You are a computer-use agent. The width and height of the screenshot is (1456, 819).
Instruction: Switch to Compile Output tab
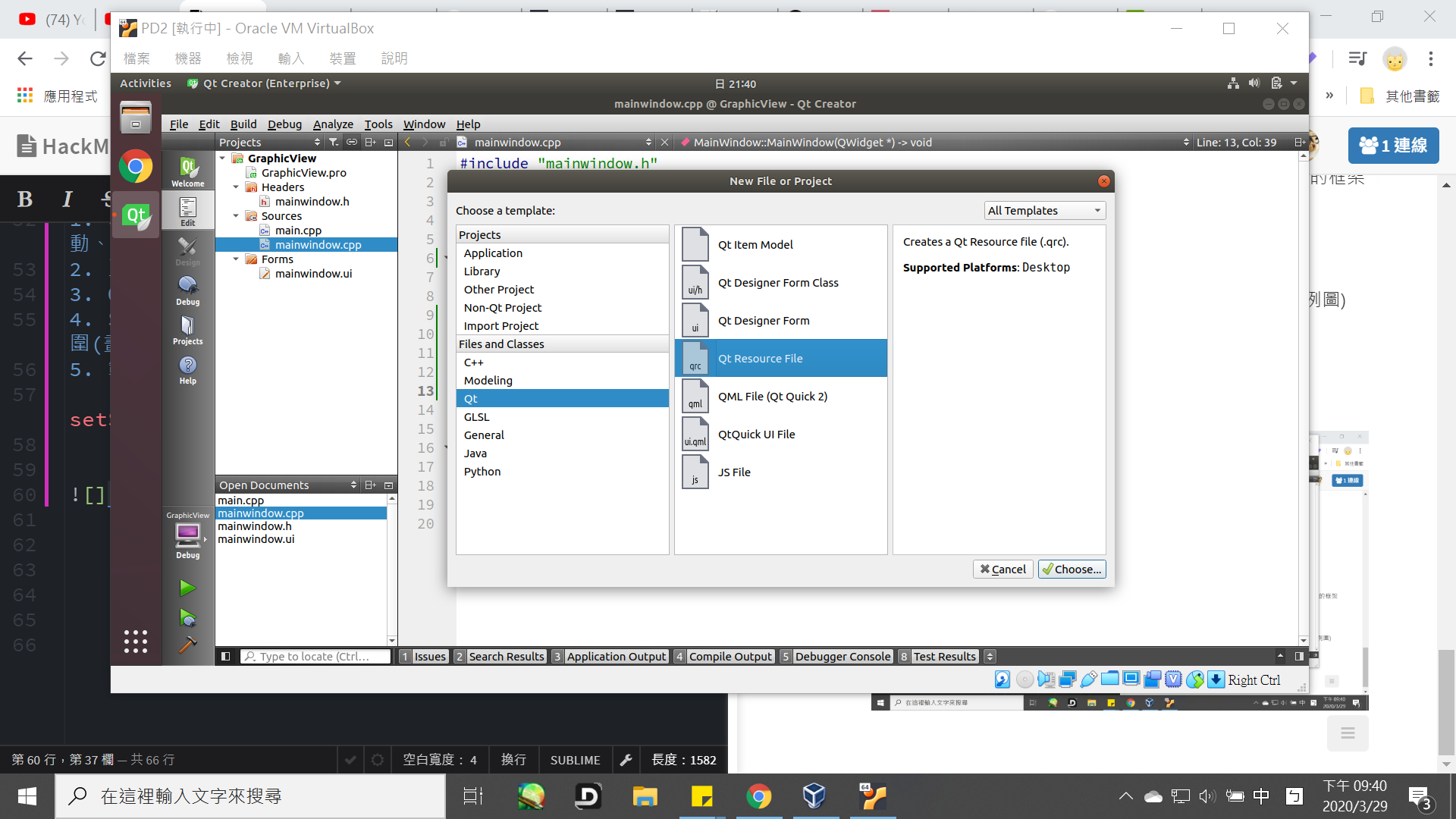pyautogui.click(x=730, y=657)
